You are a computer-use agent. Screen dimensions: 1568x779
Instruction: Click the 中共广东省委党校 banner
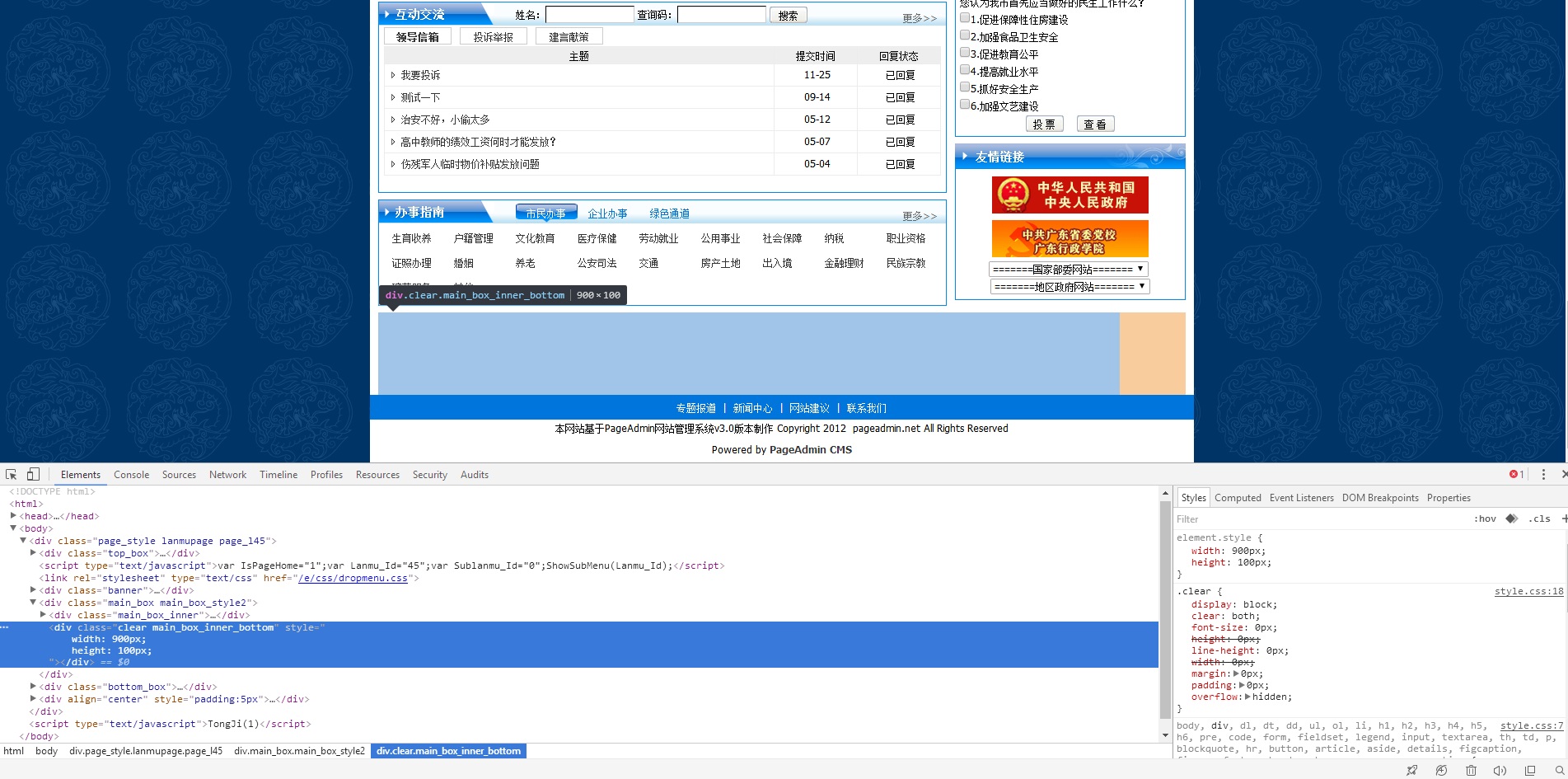click(x=1070, y=238)
